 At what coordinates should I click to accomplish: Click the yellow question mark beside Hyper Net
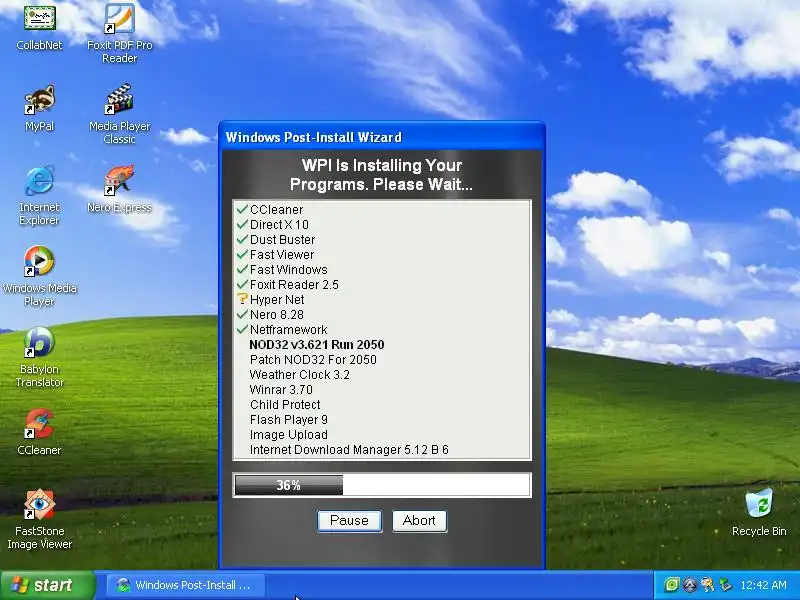(242, 299)
